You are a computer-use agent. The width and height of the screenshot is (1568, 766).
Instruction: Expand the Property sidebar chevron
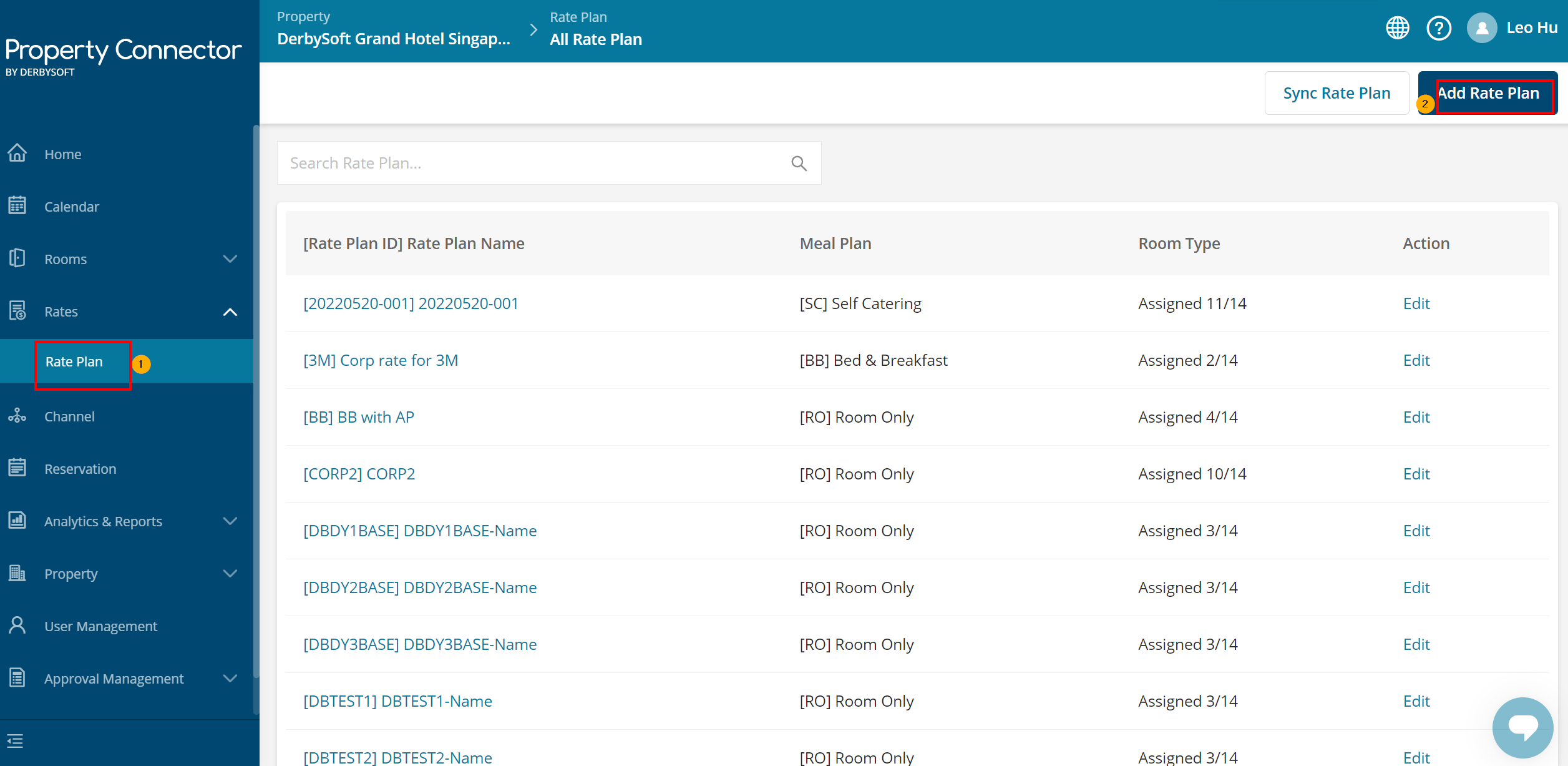tap(230, 574)
